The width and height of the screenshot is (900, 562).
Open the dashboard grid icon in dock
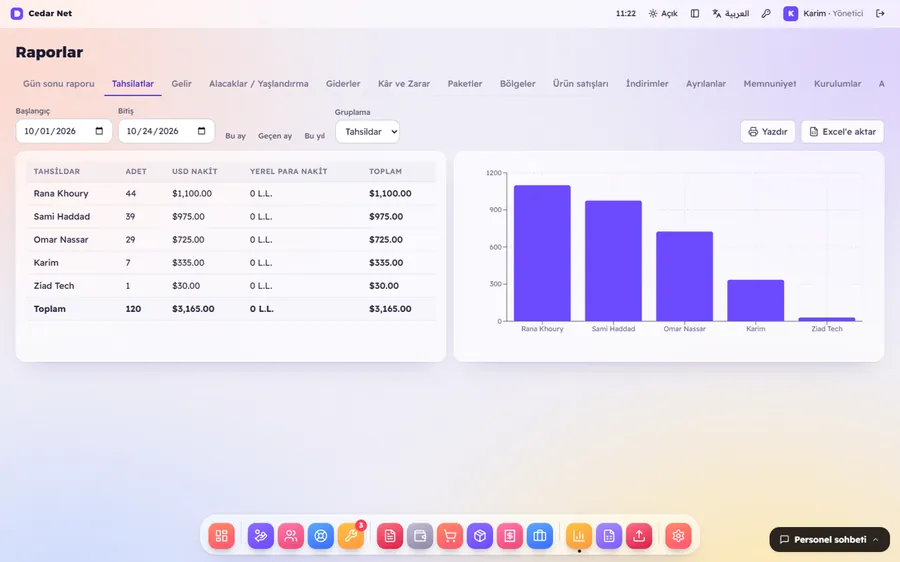pyautogui.click(x=222, y=536)
